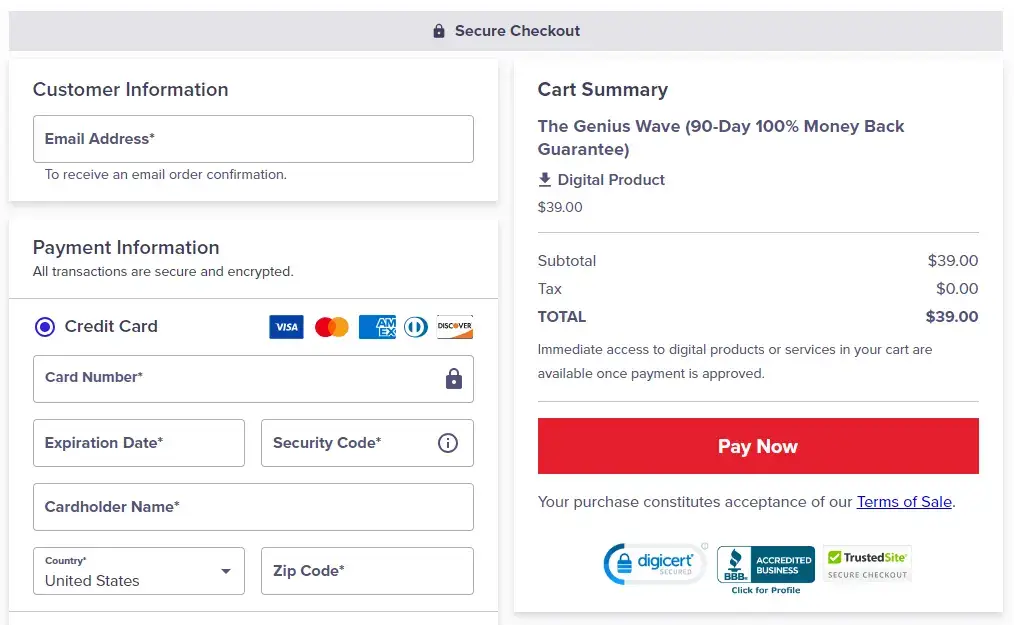Click the Digital Product download icon
1014x625 pixels.
(545, 180)
